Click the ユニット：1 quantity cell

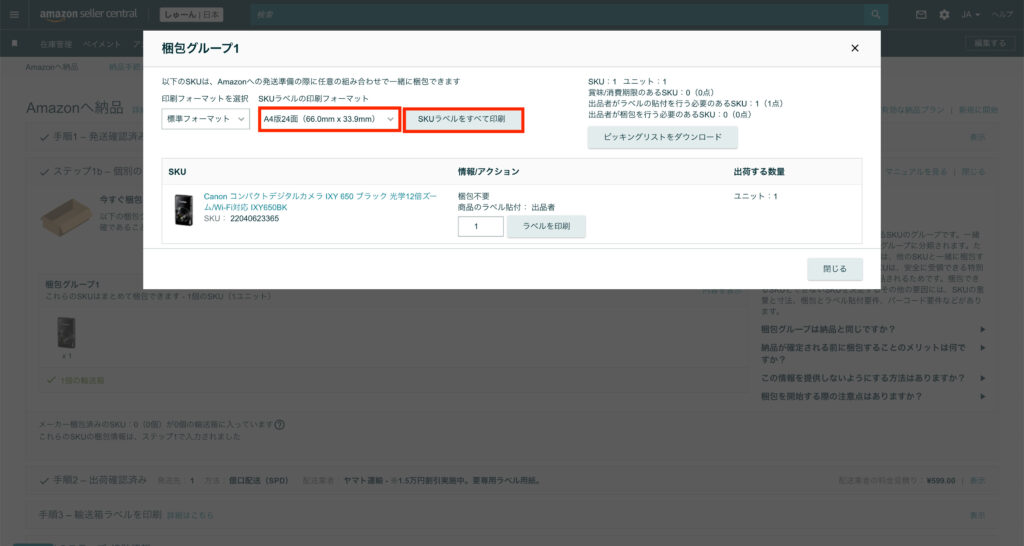coord(756,196)
